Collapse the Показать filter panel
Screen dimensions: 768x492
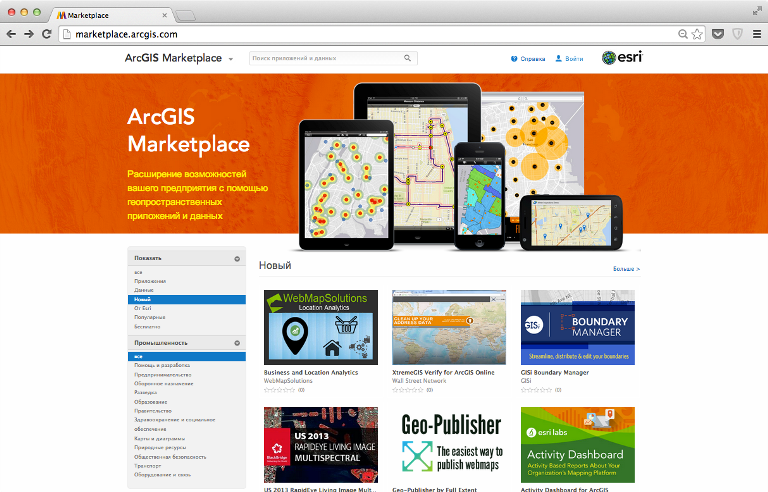point(237,259)
